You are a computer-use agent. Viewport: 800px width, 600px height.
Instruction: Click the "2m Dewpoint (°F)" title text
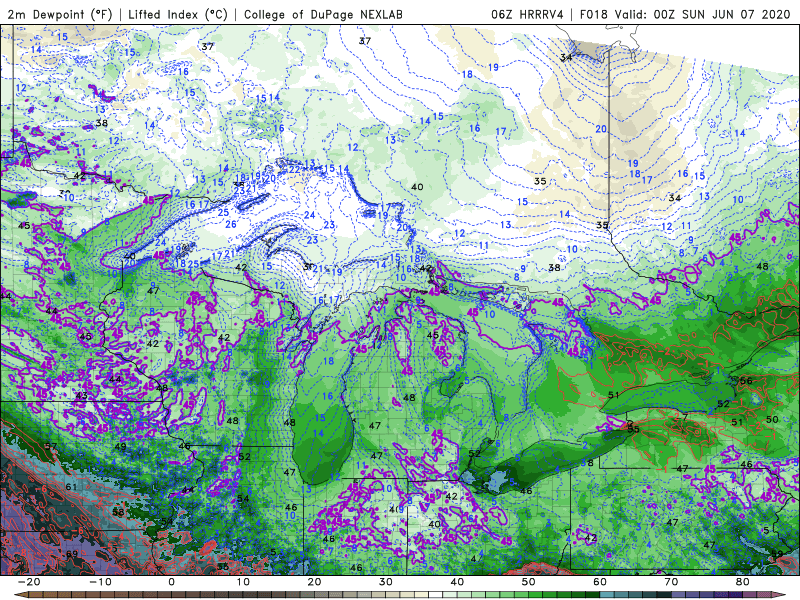tap(60, 14)
